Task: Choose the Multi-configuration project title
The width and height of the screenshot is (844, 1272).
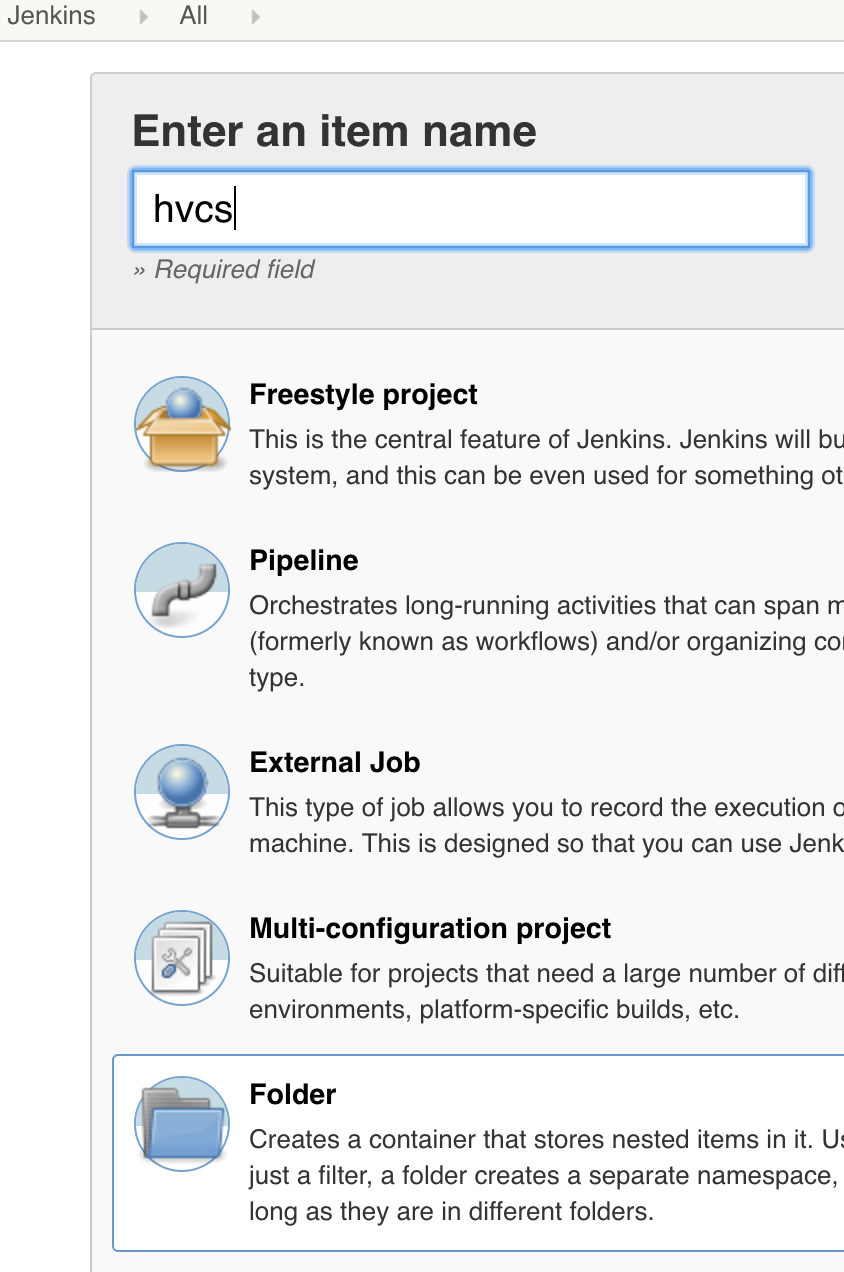Action: click(430, 928)
